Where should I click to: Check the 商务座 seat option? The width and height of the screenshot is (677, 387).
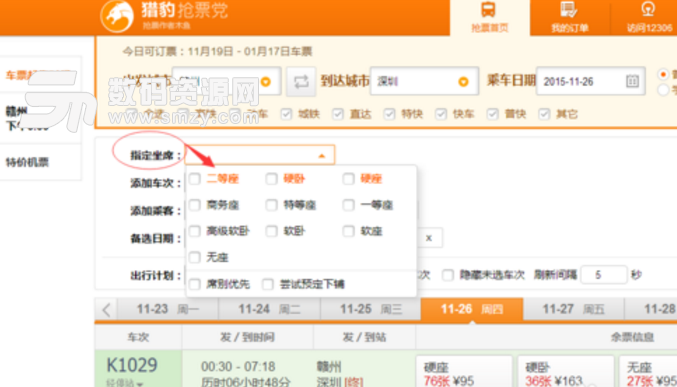195,205
